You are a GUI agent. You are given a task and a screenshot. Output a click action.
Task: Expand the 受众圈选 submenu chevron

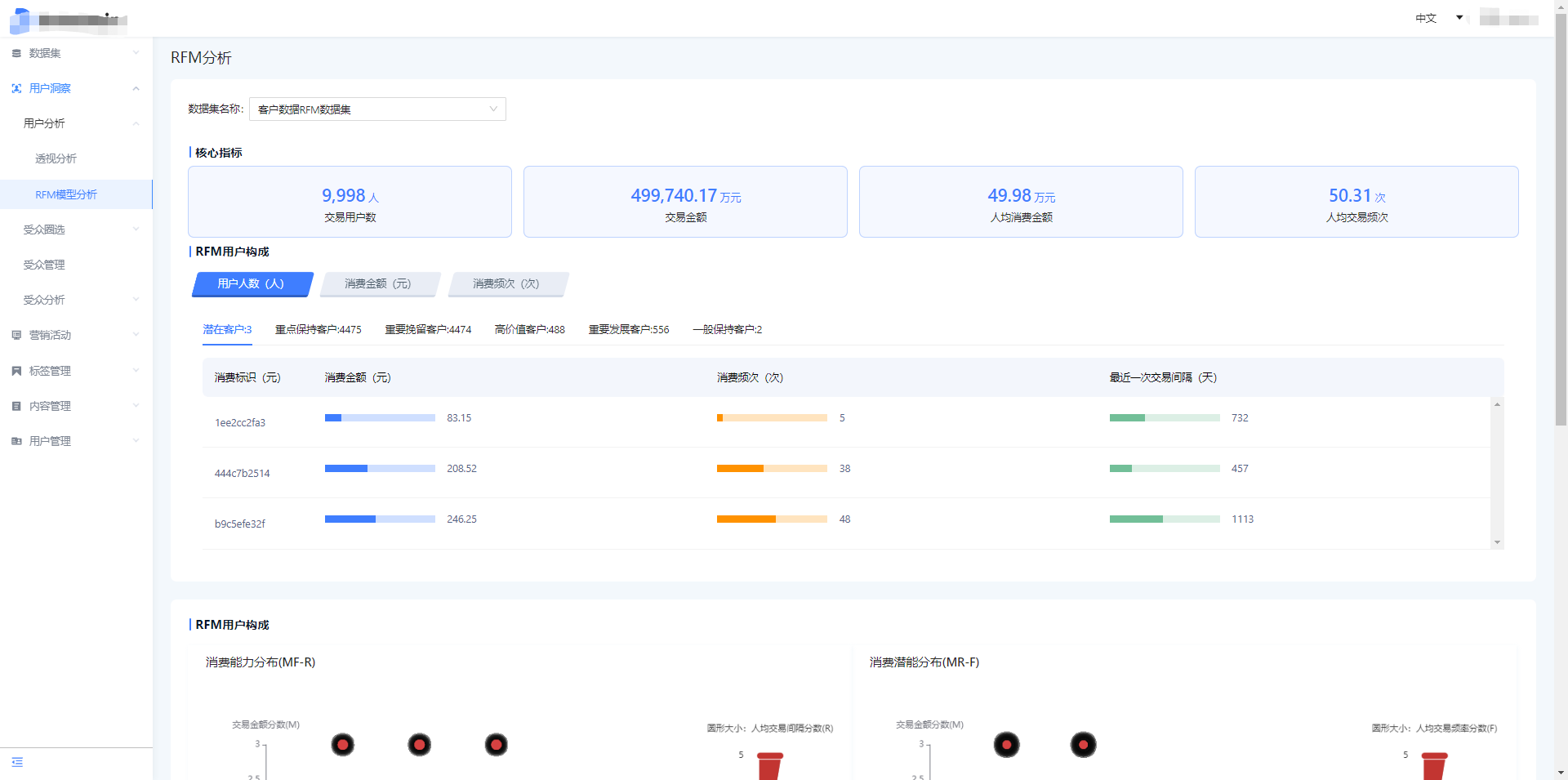(136, 230)
